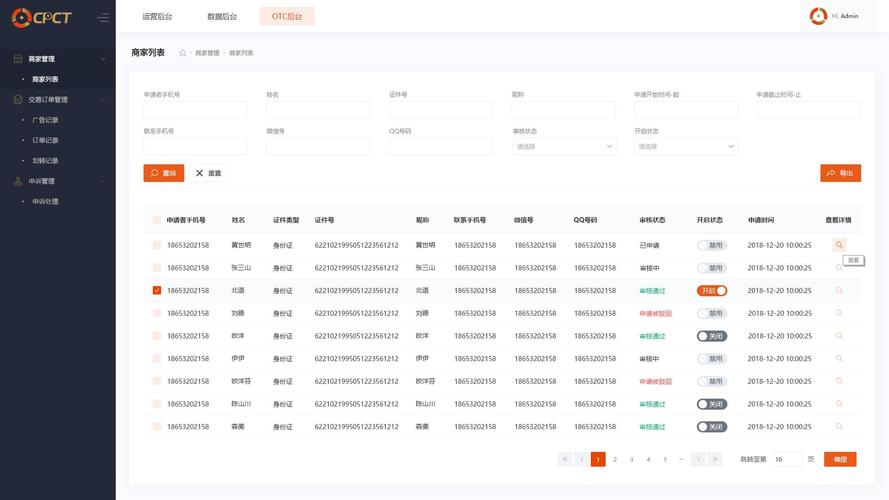Go to page 2
889x500 pixels.
tap(615, 459)
